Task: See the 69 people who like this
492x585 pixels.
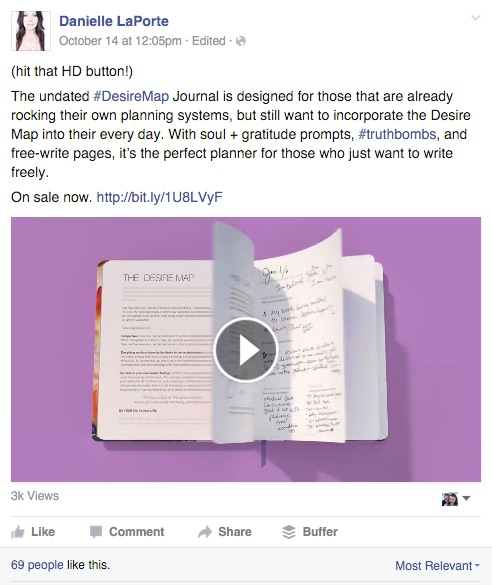Action: click(x=37, y=565)
